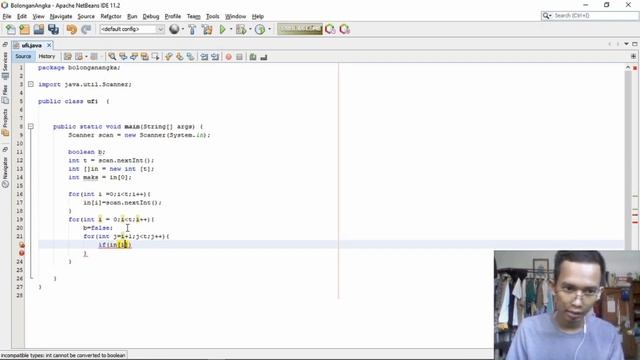Click the Comment lines icon
The height and width of the screenshot is (360, 640).
point(253,57)
